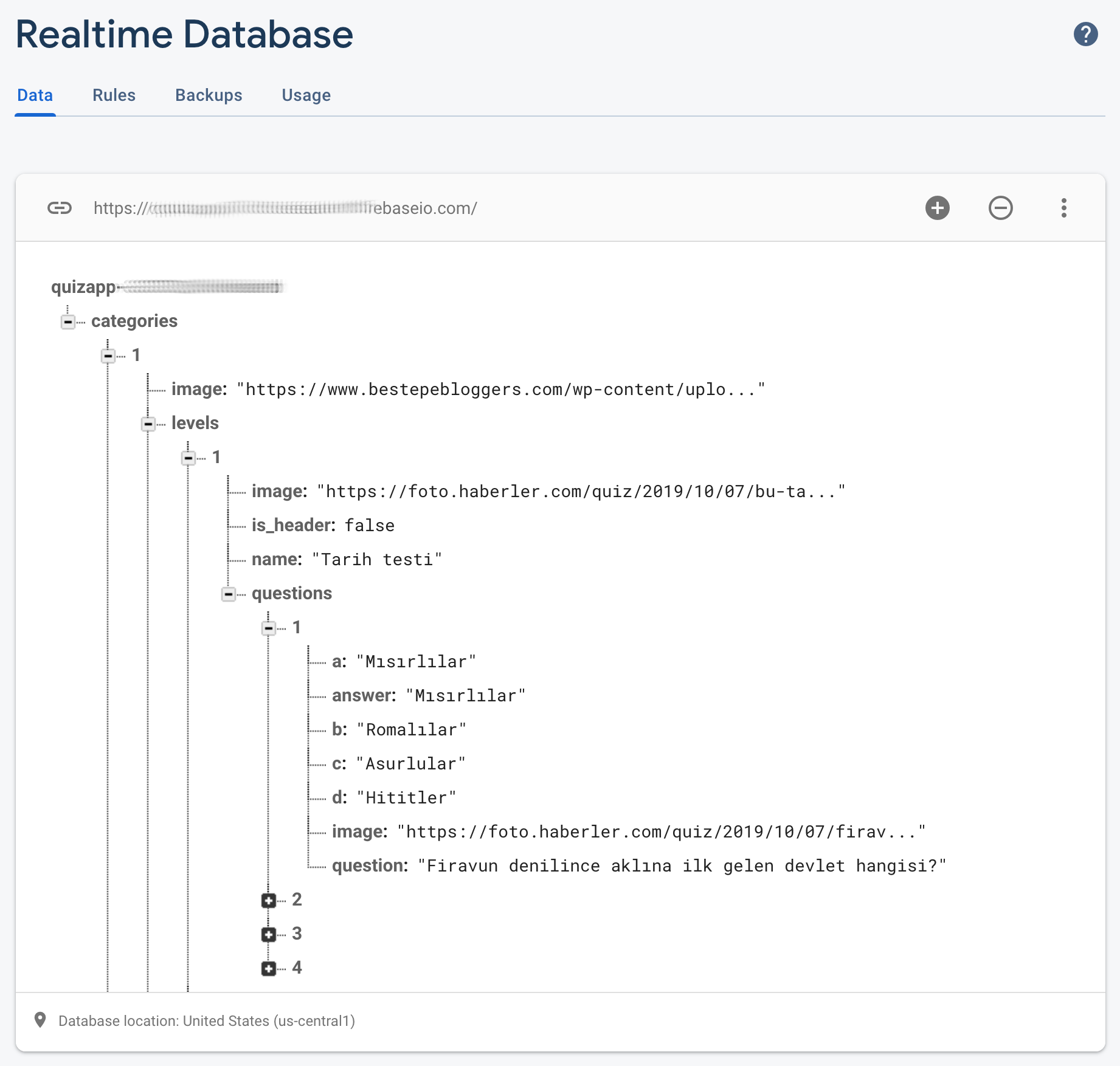Screen dimensions: 1120x1066
Task: Click the collapse all minus icon
Action: click(x=1001, y=208)
